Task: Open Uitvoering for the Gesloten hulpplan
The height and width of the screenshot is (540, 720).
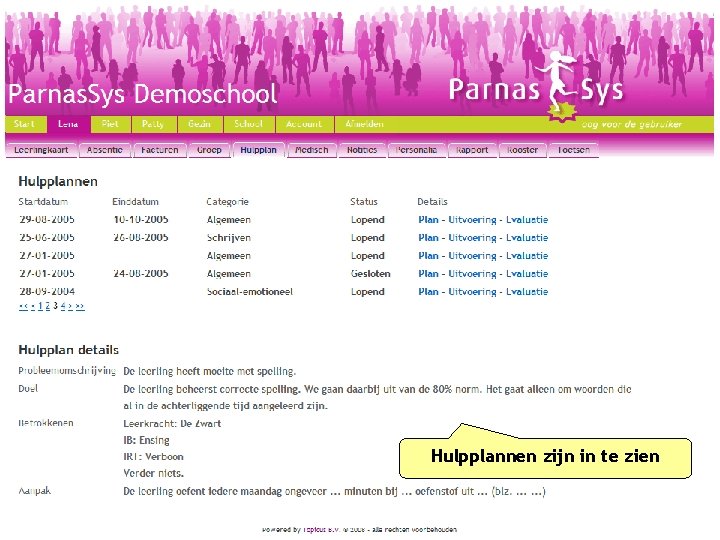Action: tap(472, 274)
